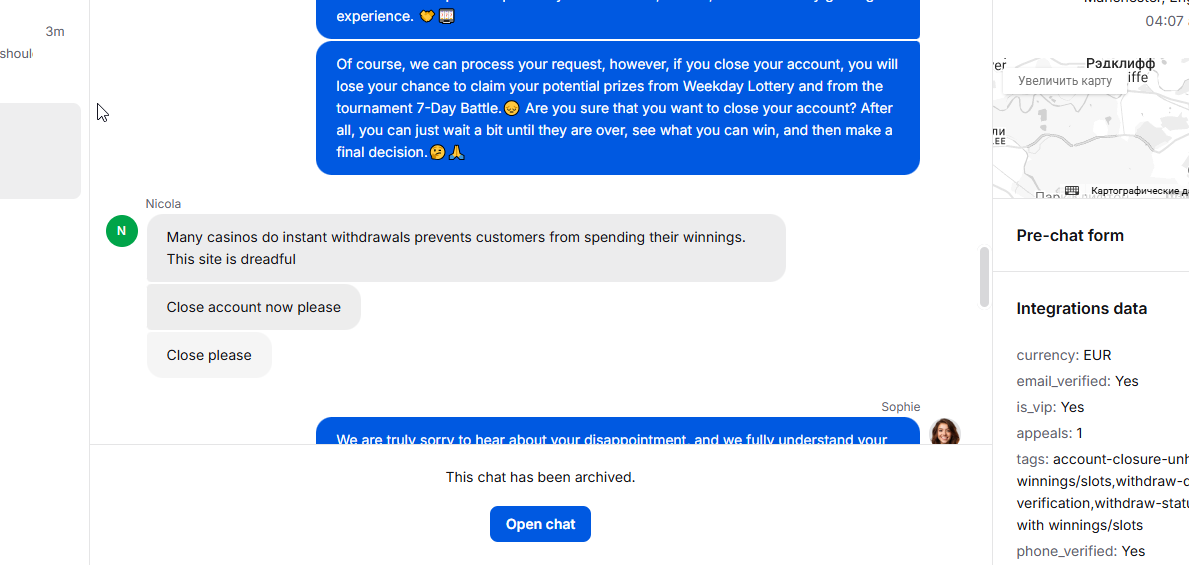Click Sophie's "We are truly sorry" message

click(x=617, y=431)
